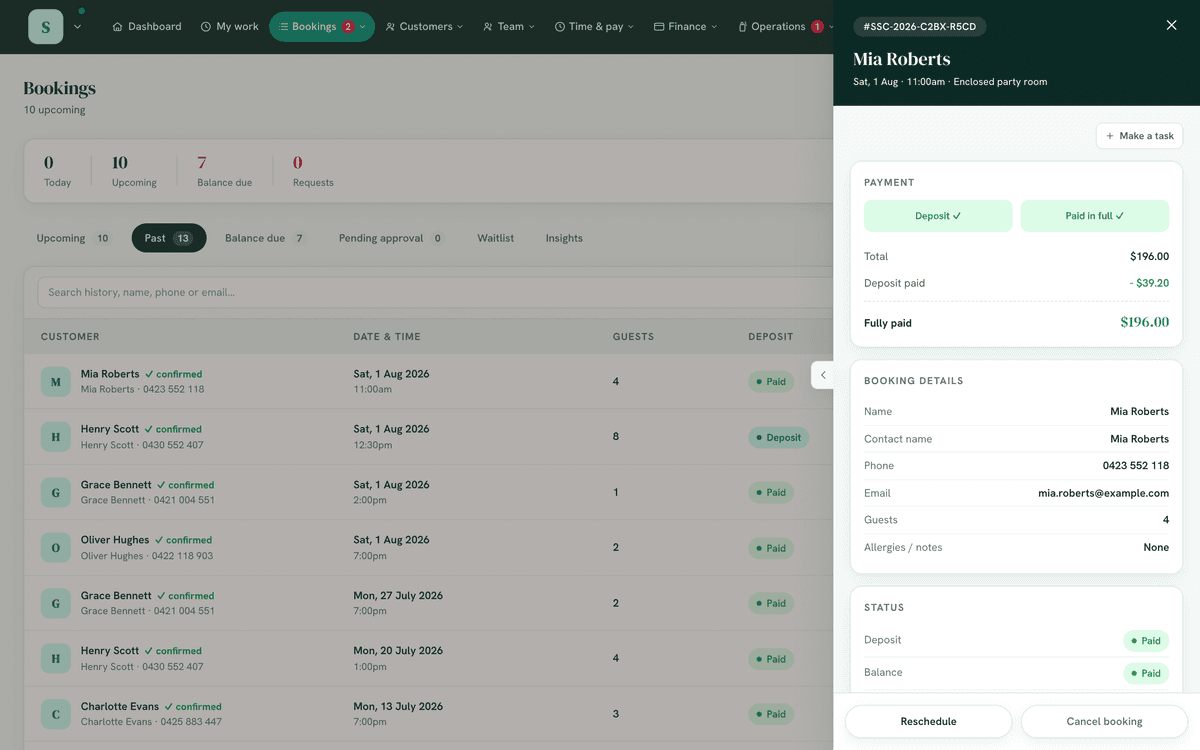
Task: Click Cancel booking button
Action: [x=1104, y=721]
